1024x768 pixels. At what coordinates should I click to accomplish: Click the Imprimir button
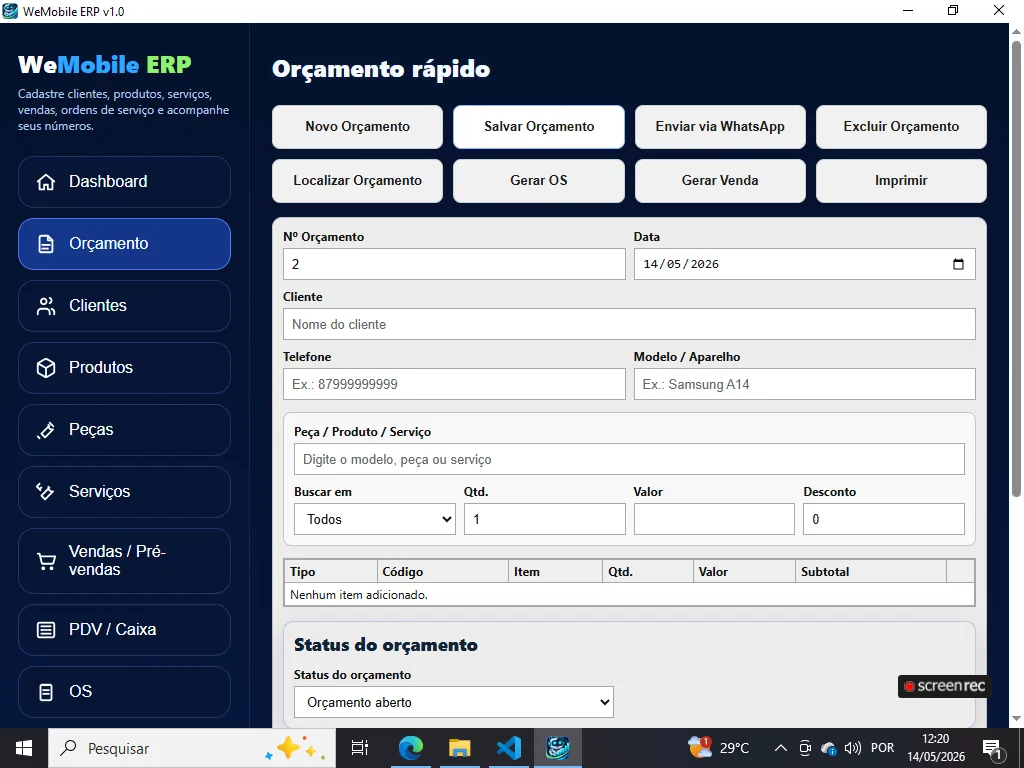901,181
